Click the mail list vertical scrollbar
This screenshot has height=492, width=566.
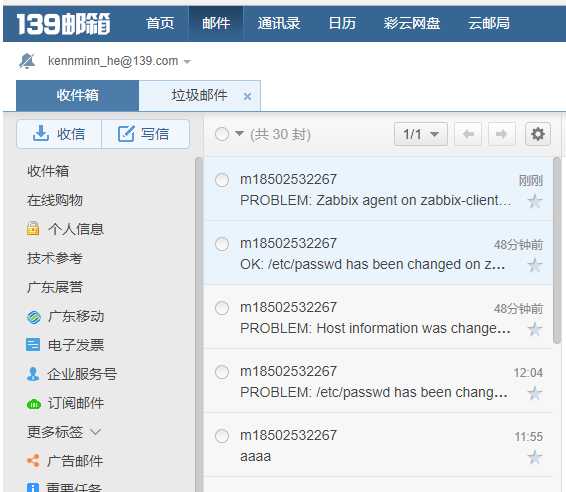557,250
